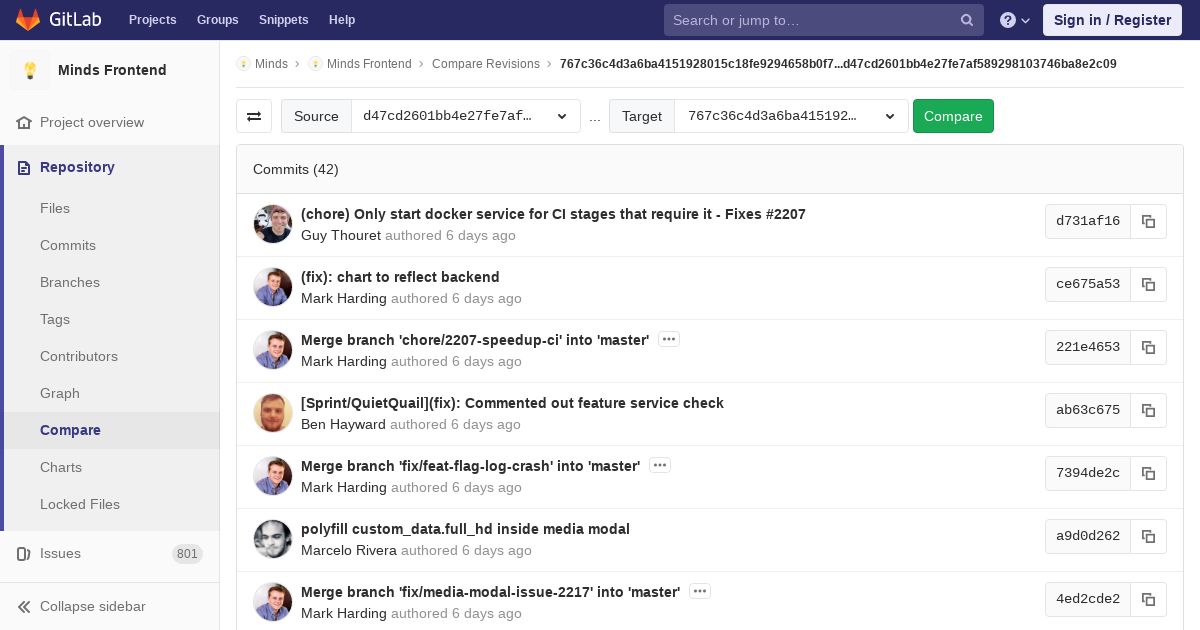Open the Help menu item in the top navigation bar

pyautogui.click(x=342, y=20)
